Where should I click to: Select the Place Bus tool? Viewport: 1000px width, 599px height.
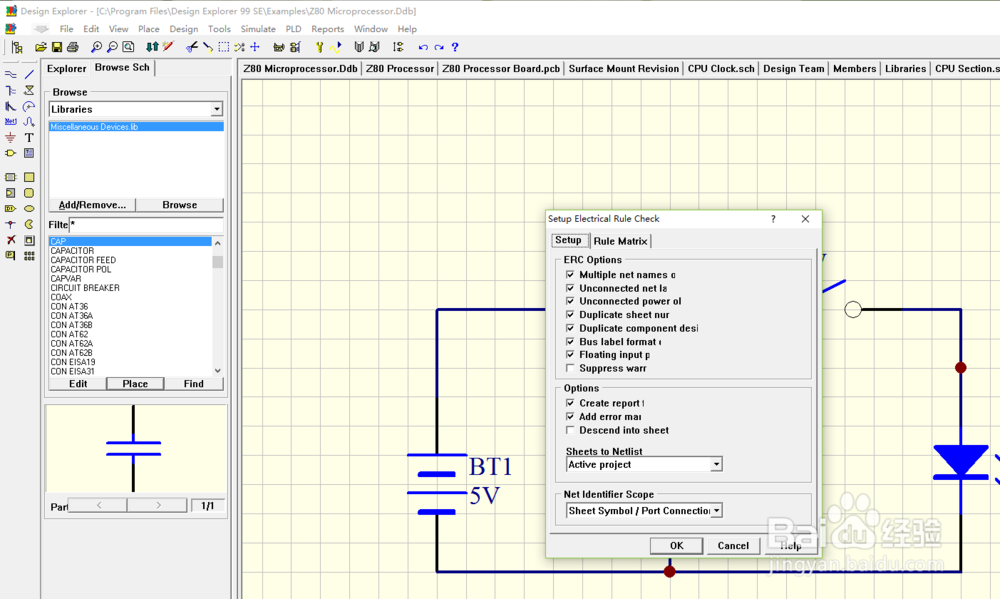[11, 91]
